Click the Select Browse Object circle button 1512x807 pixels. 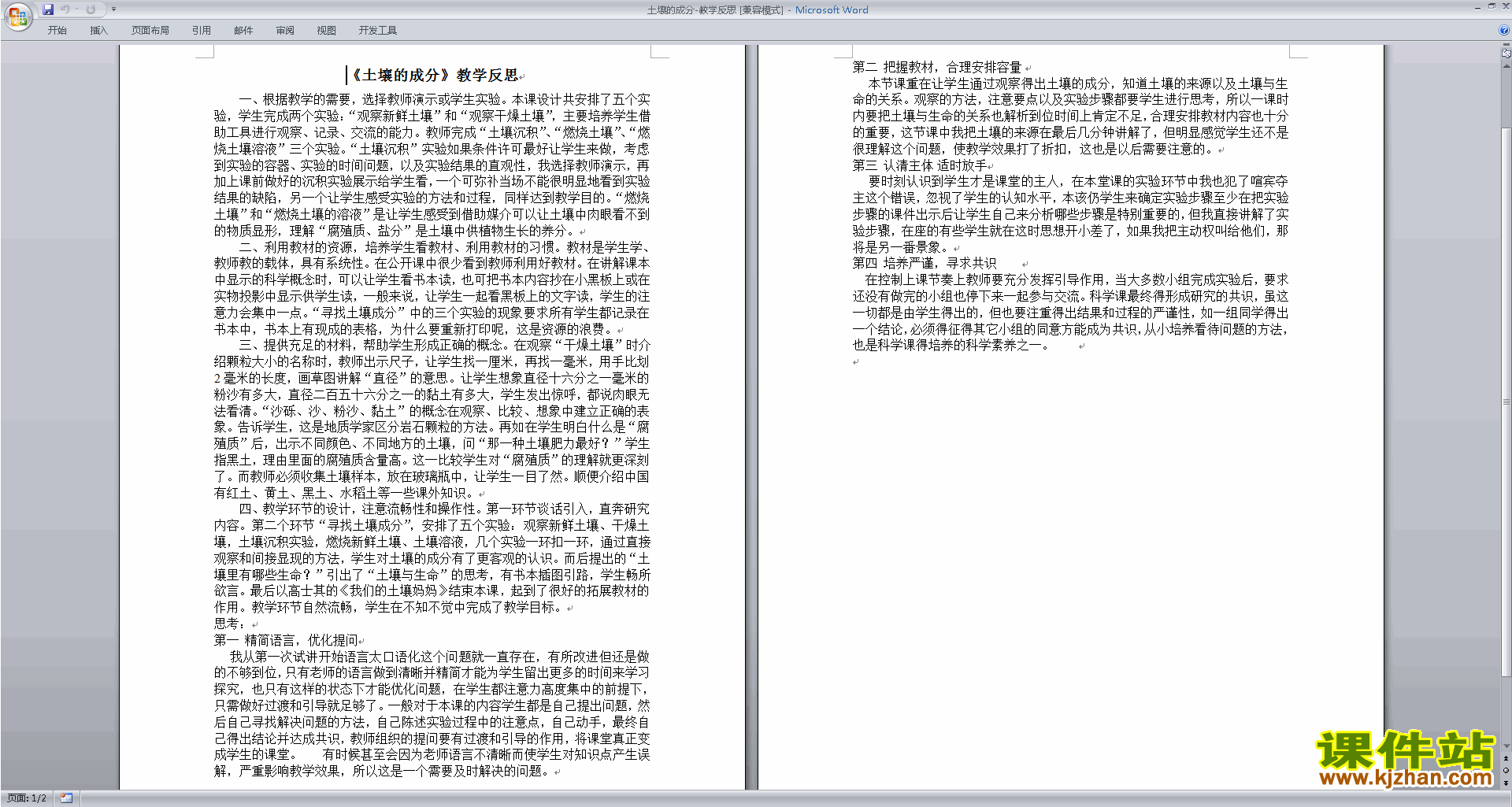pos(1506,770)
